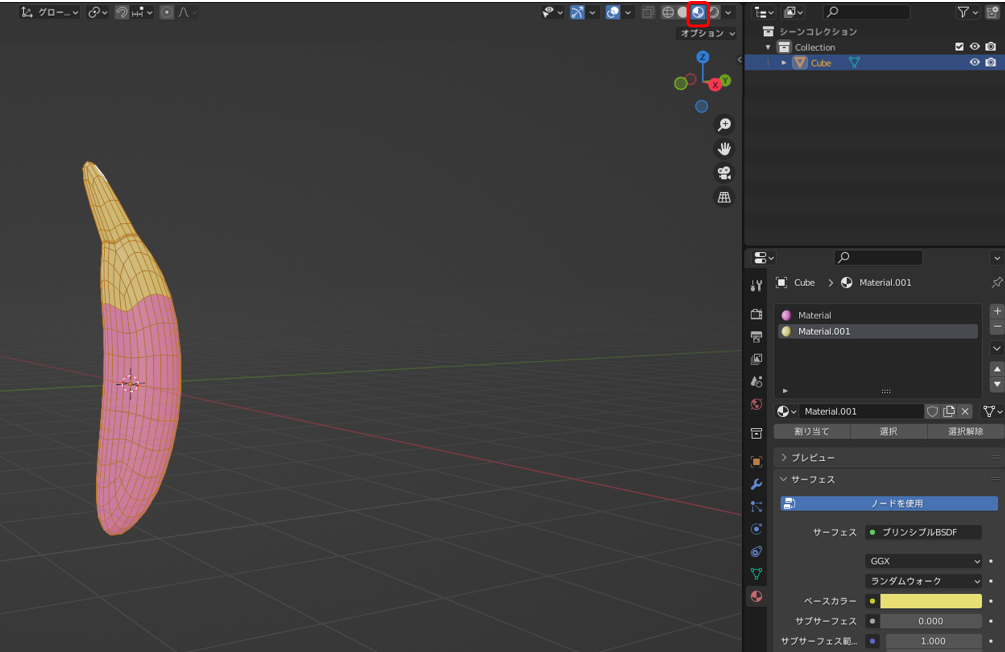Open transform orientation dropdown (グロー...)
The image size is (1005, 652).
[x=49, y=12]
